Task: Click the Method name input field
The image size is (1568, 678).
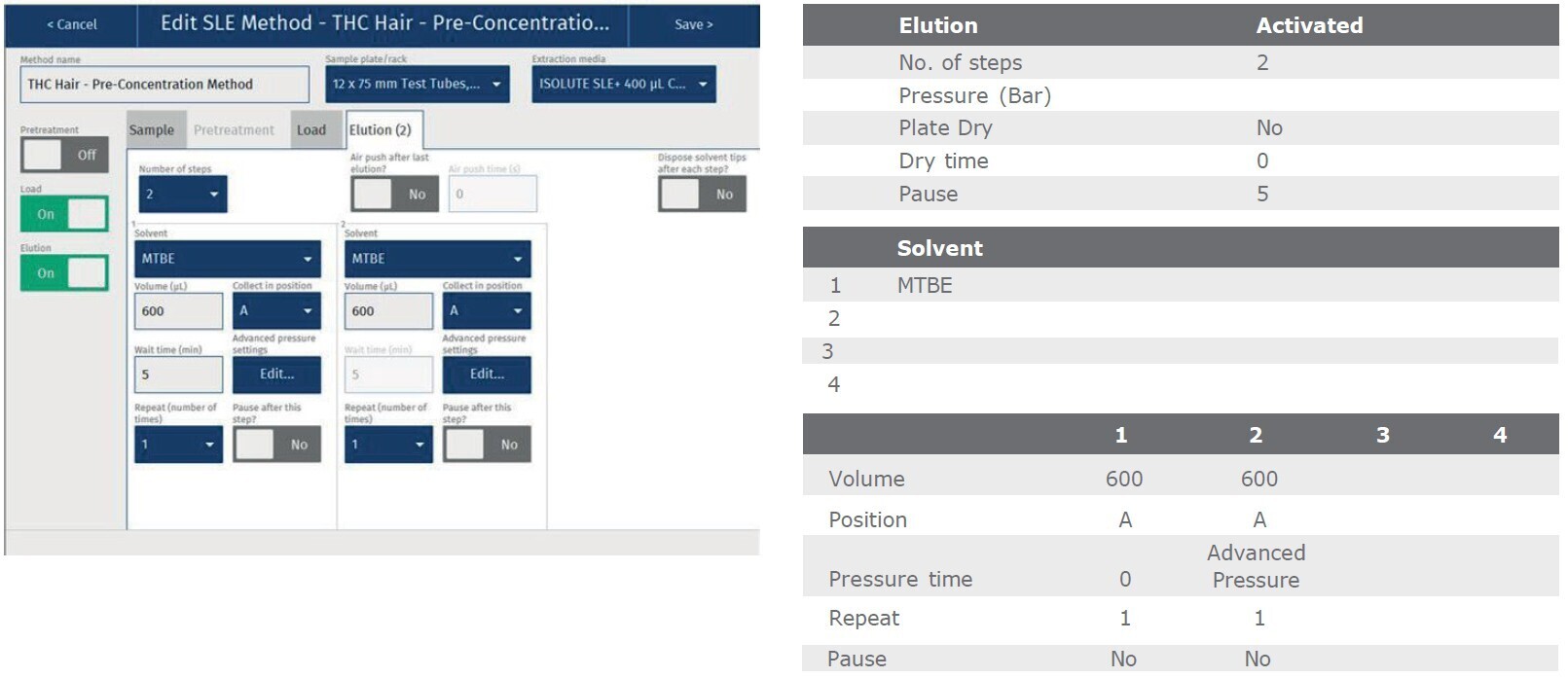Action: tap(164, 85)
